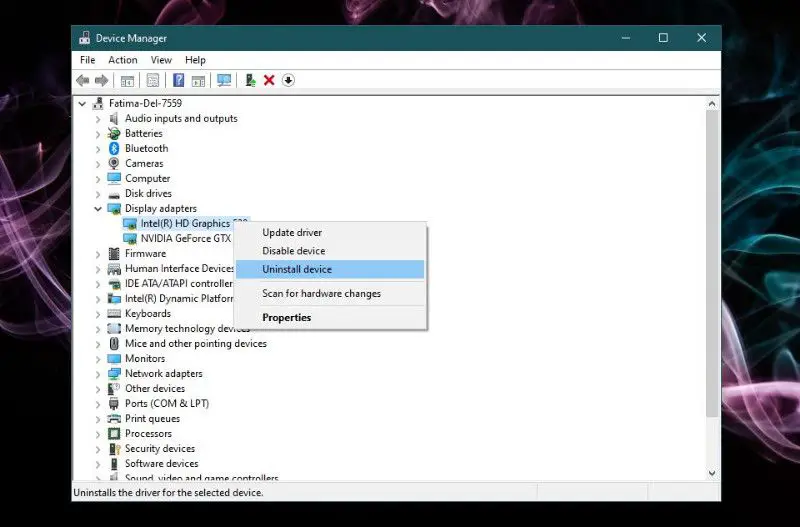Select the Monitors category icon
Image resolution: width=800 pixels, height=527 pixels.
[x=114, y=359]
